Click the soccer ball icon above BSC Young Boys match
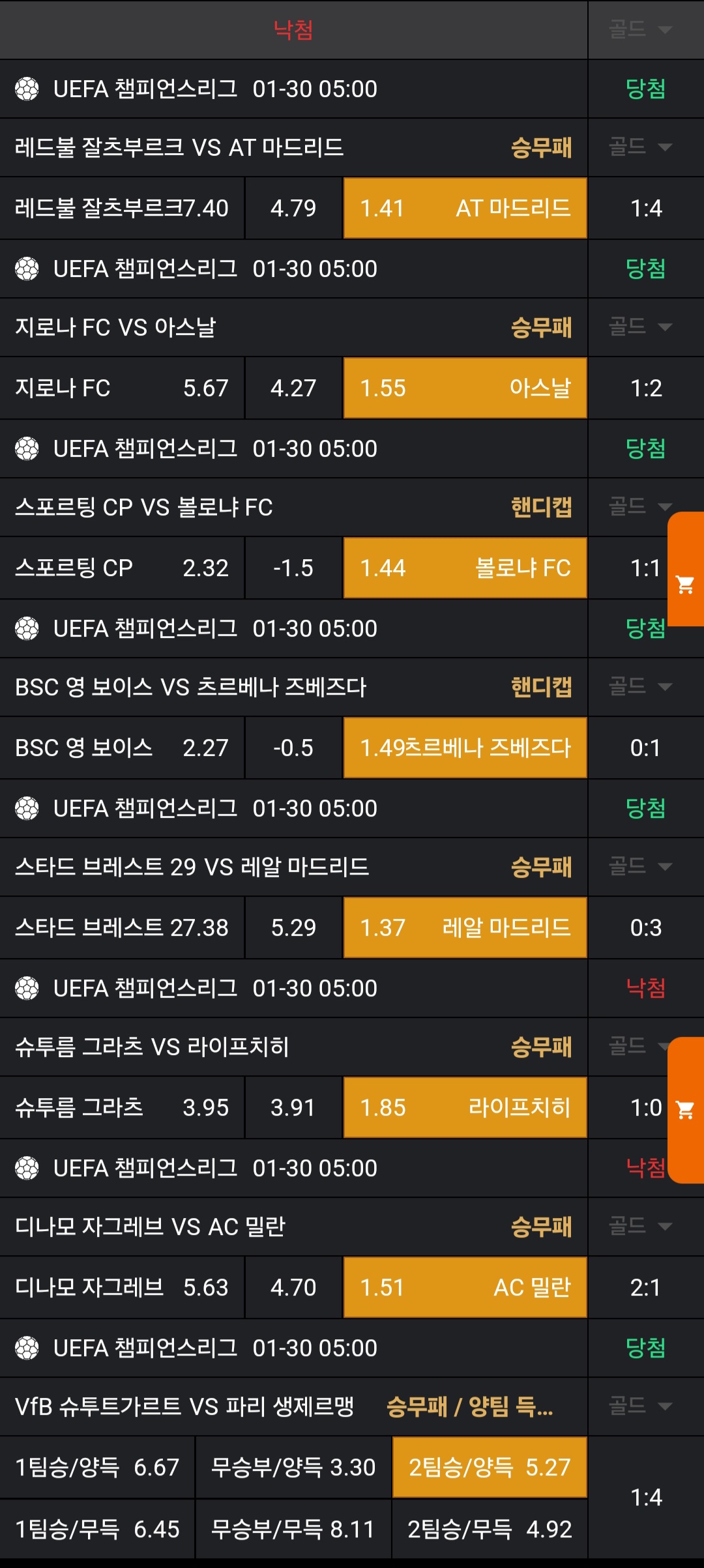 (27, 628)
